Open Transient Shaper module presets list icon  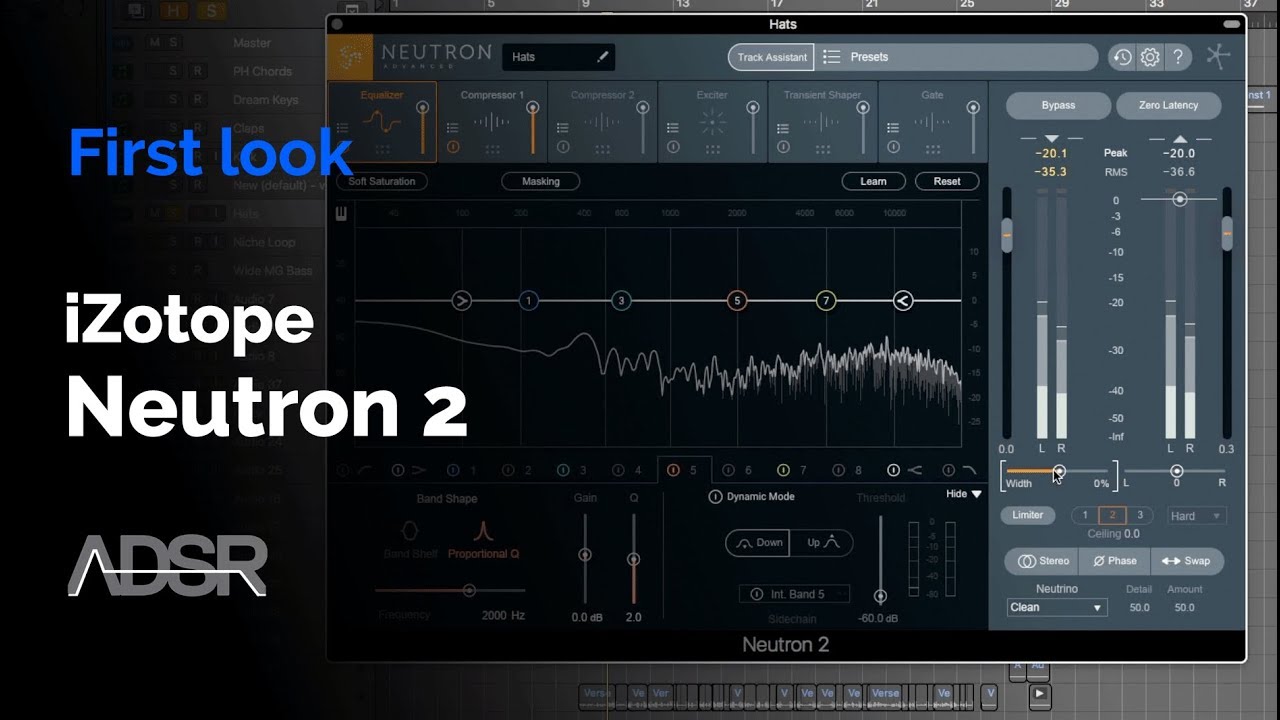tap(782, 128)
